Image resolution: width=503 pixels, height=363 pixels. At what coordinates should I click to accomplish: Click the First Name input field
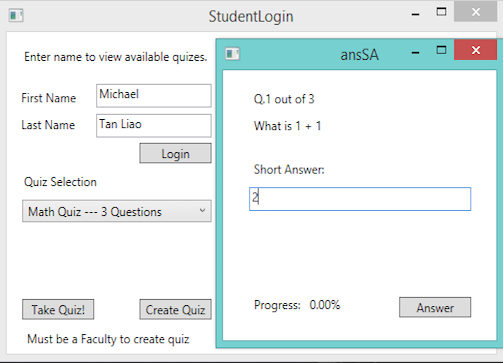154,96
